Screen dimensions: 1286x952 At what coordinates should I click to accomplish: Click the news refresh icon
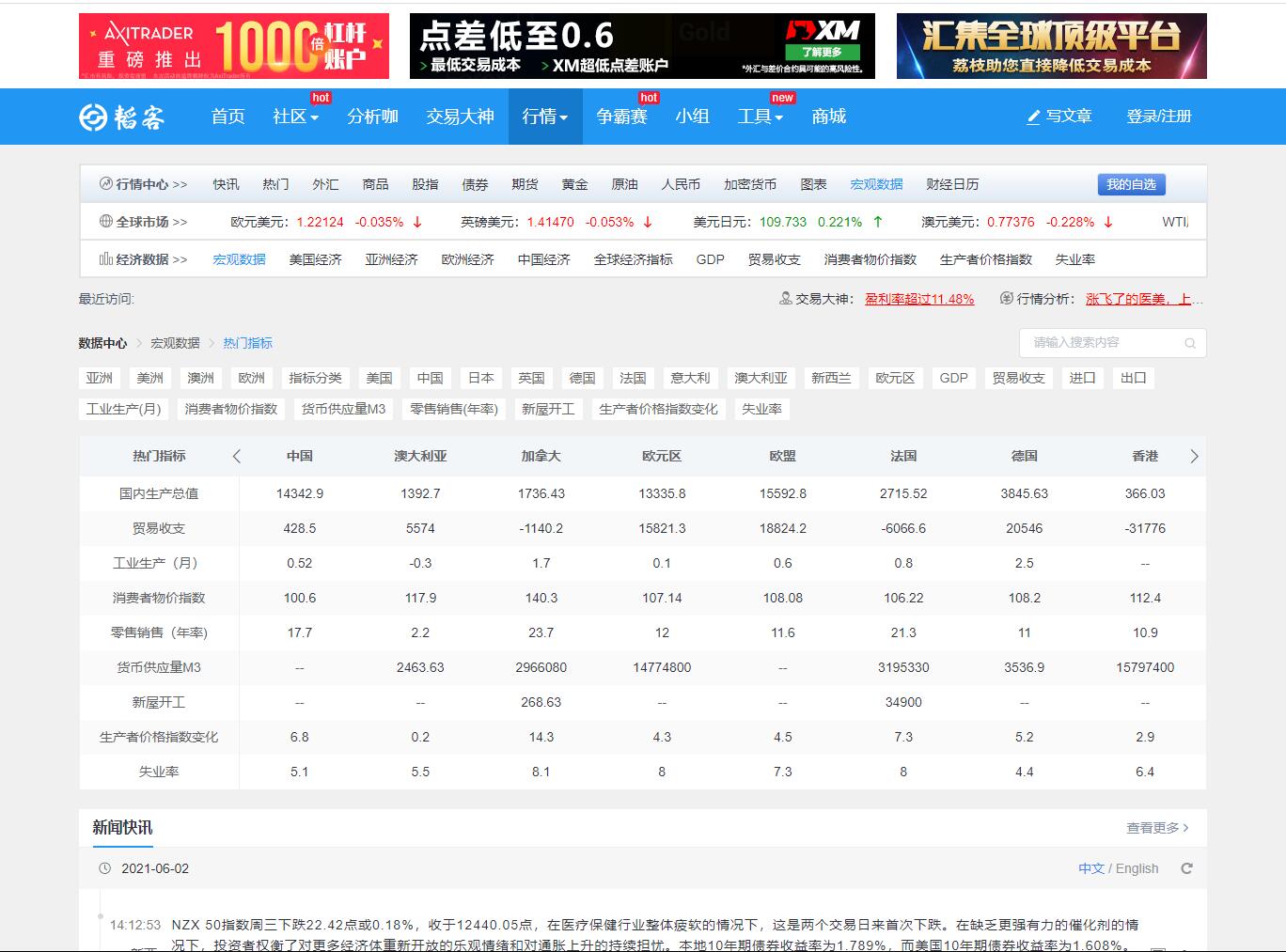pyautogui.click(x=1186, y=868)
